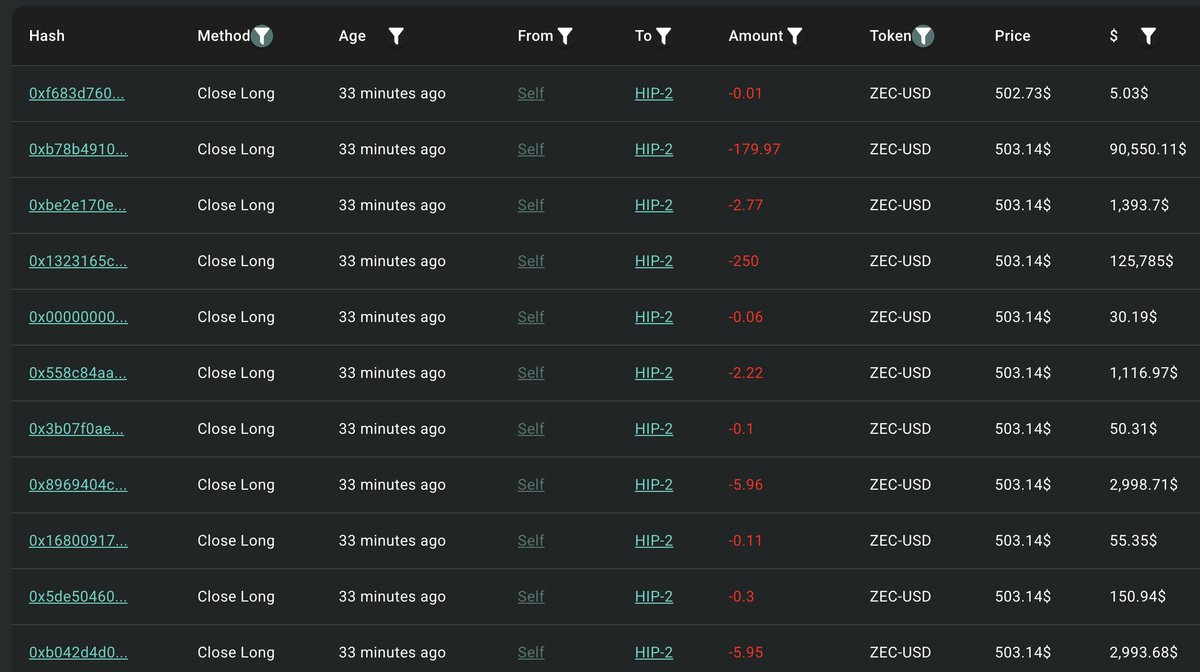
Task: Click the 0x3b07f0ae... hash link
Action: 78,429
